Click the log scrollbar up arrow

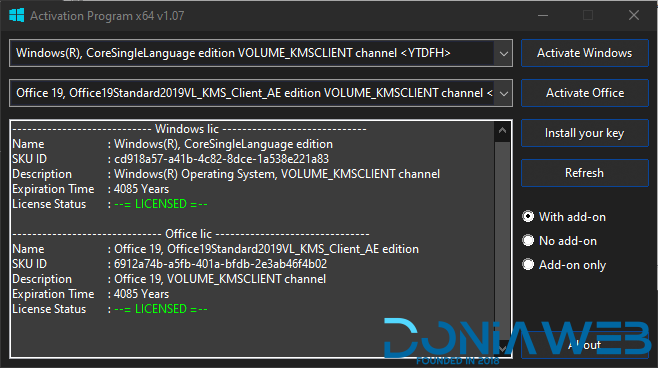(x=502, y=131)
